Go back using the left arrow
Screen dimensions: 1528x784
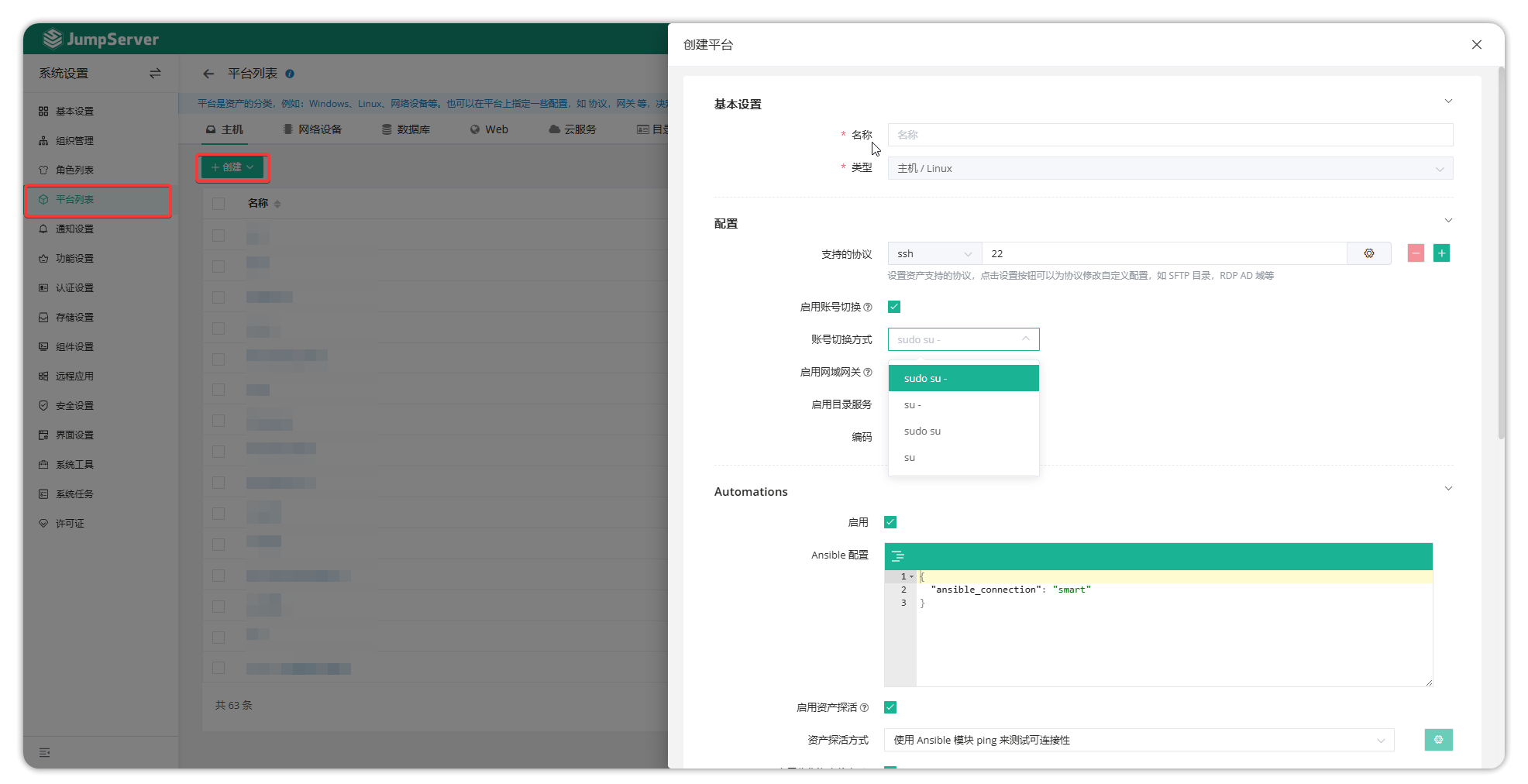(208, 74)
